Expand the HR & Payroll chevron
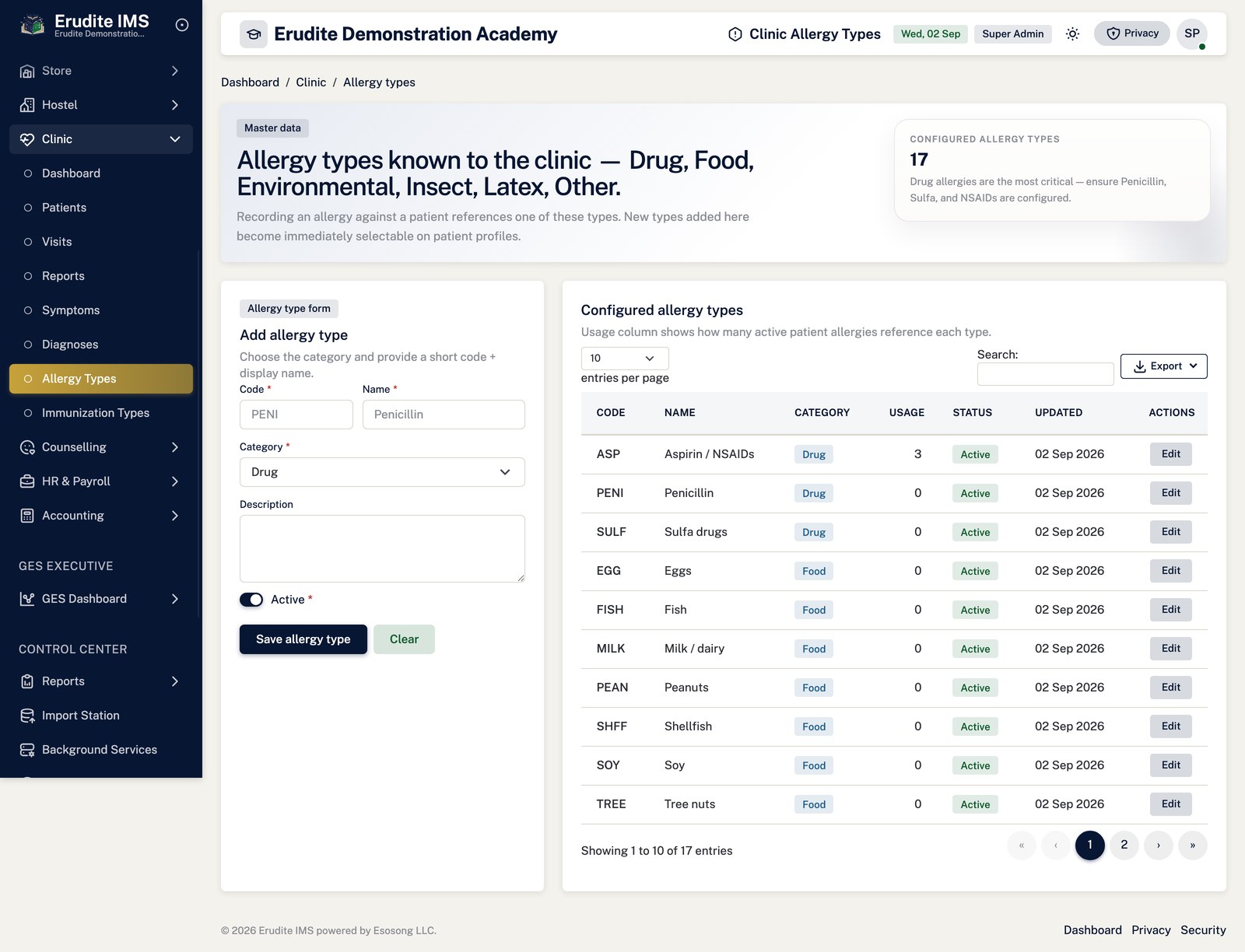Viewport: 1245px width, 952px height. coord(175,481)
